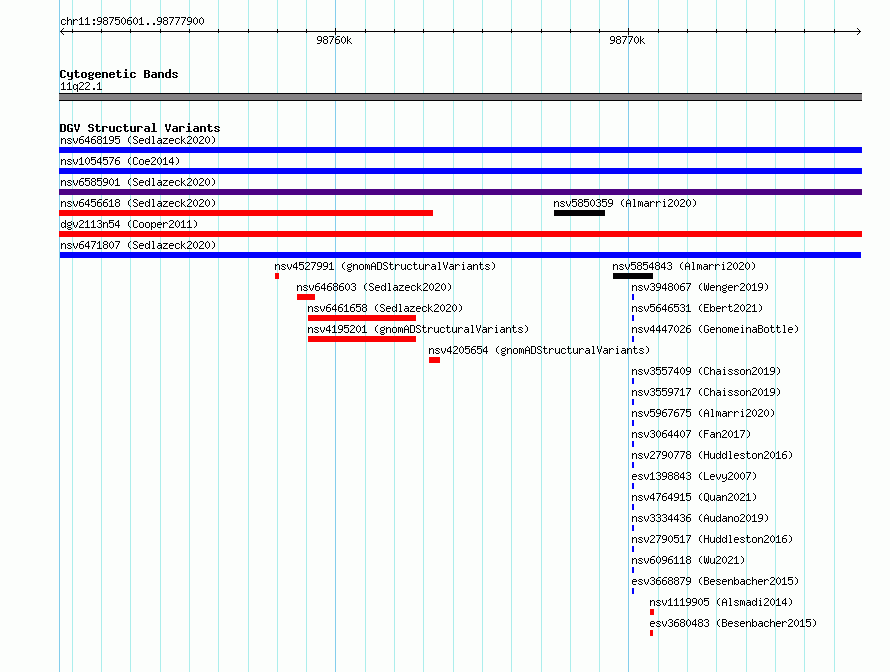Open the nsv3334436 (Audano2019) label
Viewport: 890px width, 672px height.
(700, 518)
